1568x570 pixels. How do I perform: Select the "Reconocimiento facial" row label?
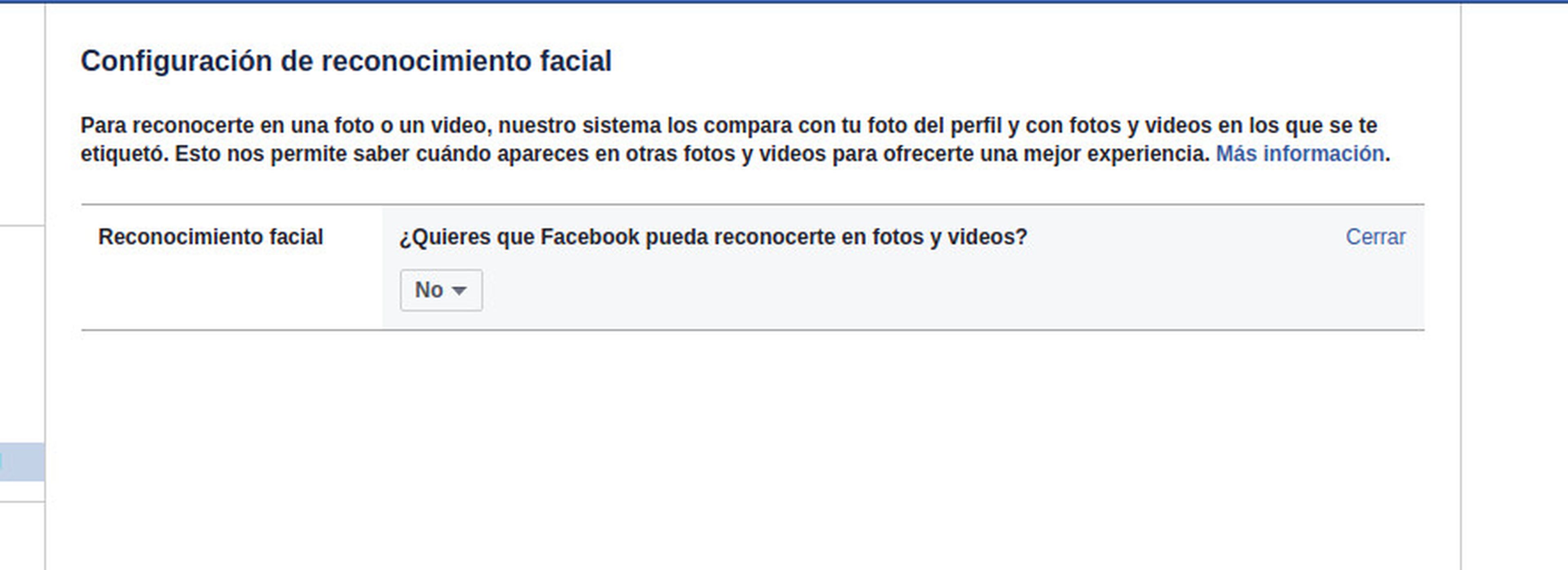[x=211, y=237]
